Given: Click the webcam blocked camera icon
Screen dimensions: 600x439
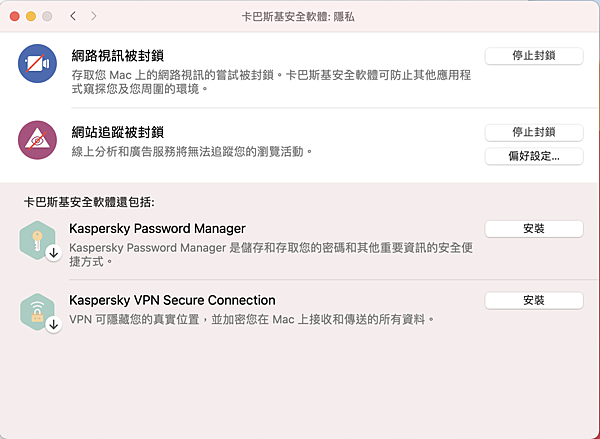Looking at the screenshot, I should [37, 65].
